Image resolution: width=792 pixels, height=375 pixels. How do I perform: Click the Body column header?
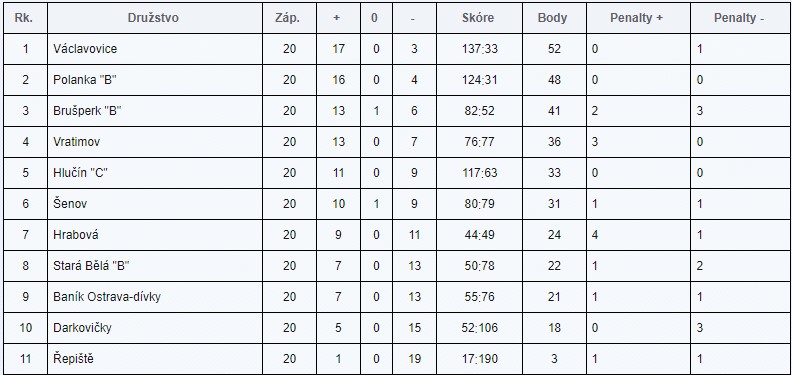[552, 18]
